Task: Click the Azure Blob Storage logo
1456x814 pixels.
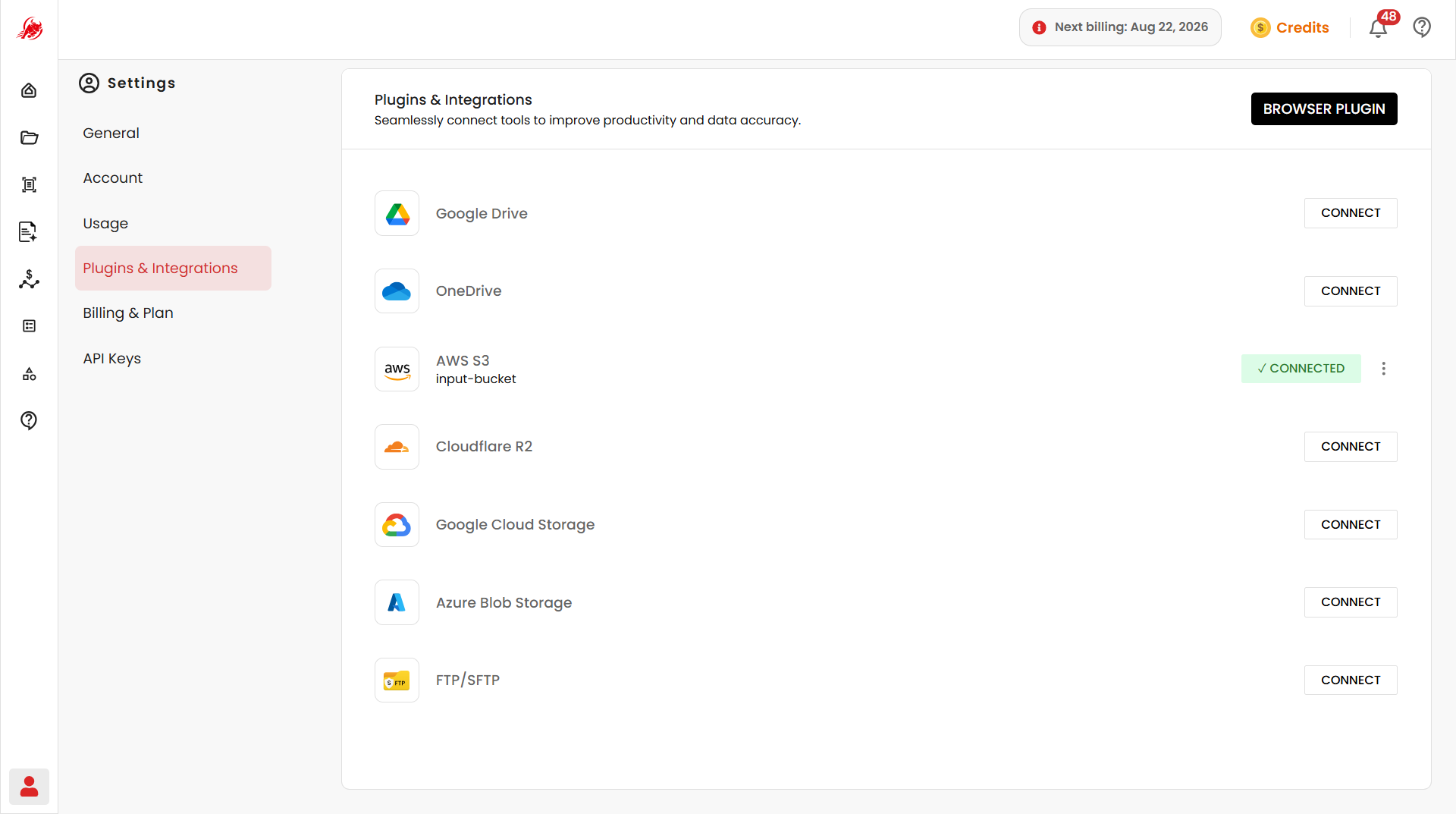Action: tap(397, 602)
